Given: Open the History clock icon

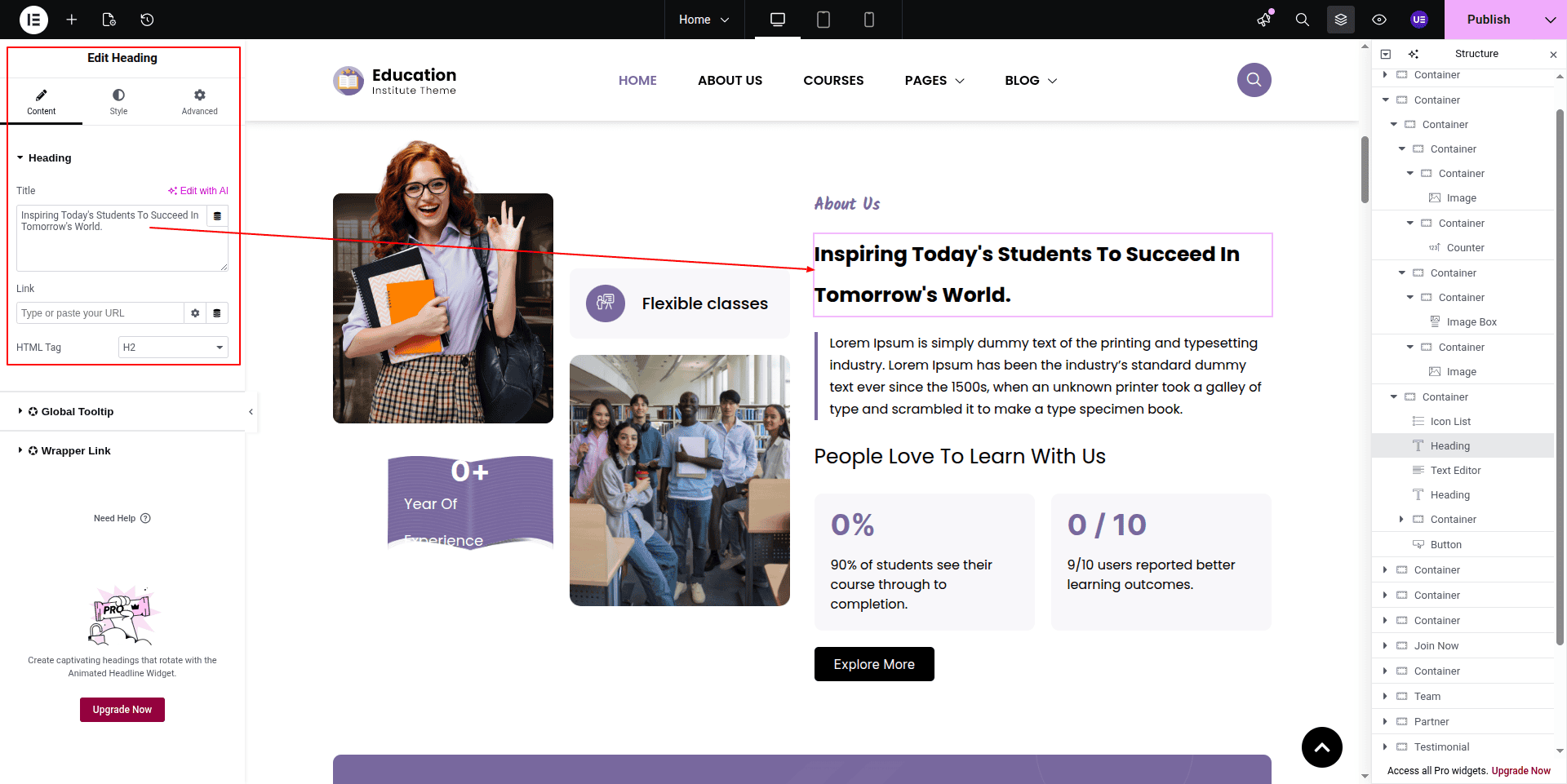Looking at the screenshot, I should point(147,20).
